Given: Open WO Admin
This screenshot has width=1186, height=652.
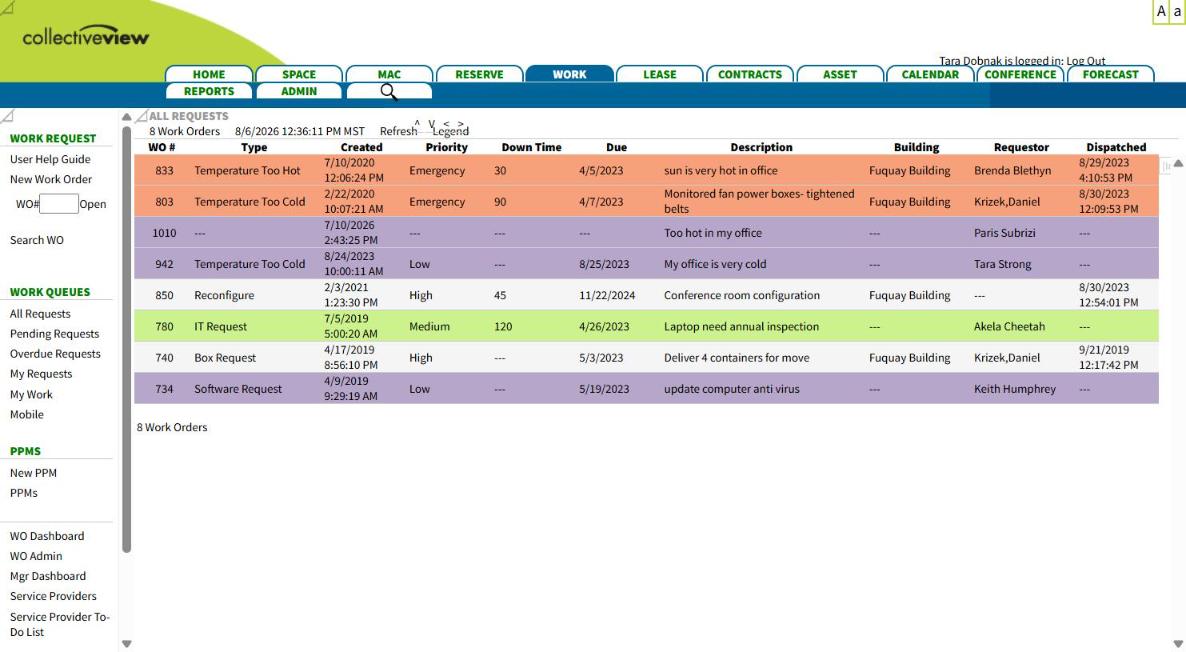Looking at the screenshot, I should (x=36, y=556).
